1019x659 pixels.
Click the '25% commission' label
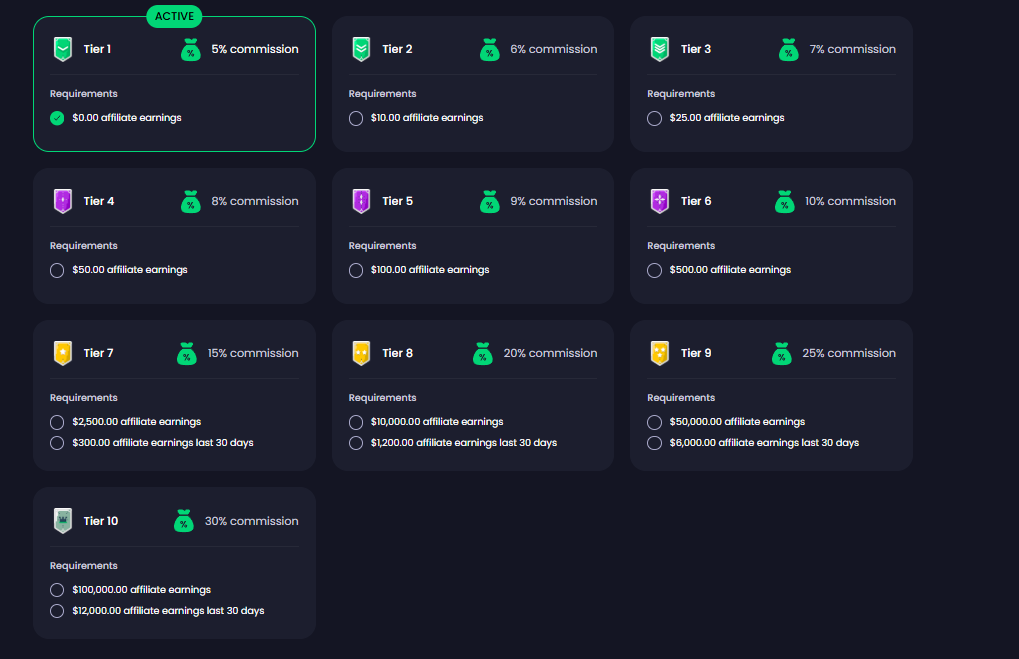849,354
